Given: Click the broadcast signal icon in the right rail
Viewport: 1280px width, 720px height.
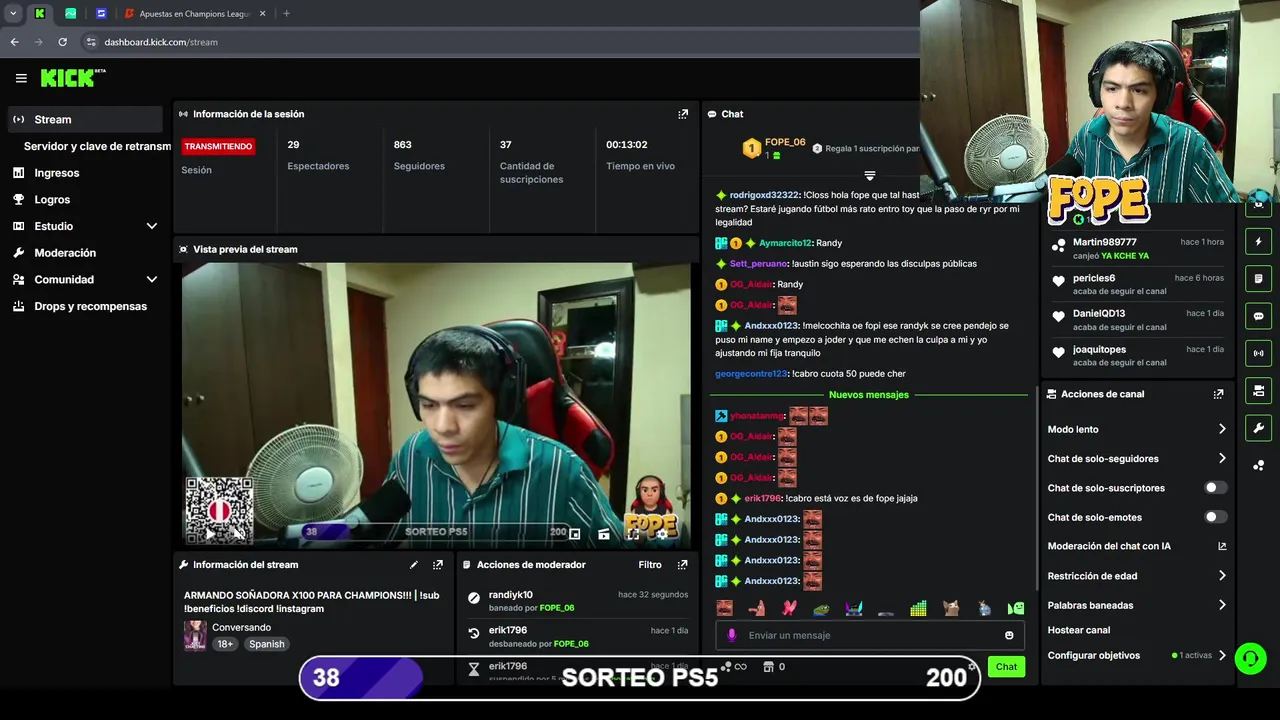Looking at the screenshot, I should pyautogui.click(x=1258, y=353).
